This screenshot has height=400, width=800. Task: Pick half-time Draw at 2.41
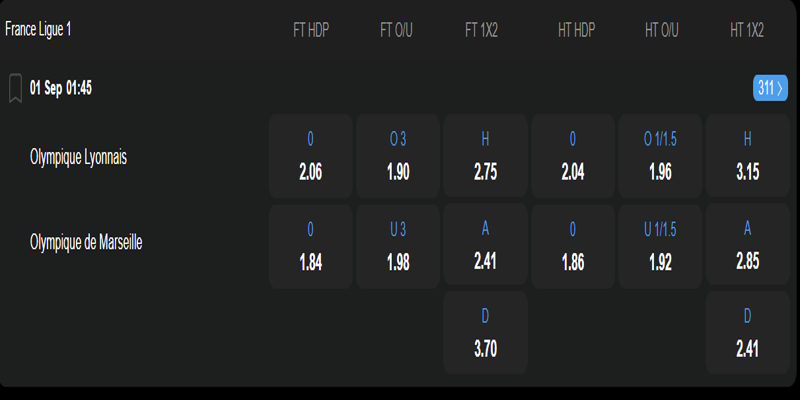748,333
